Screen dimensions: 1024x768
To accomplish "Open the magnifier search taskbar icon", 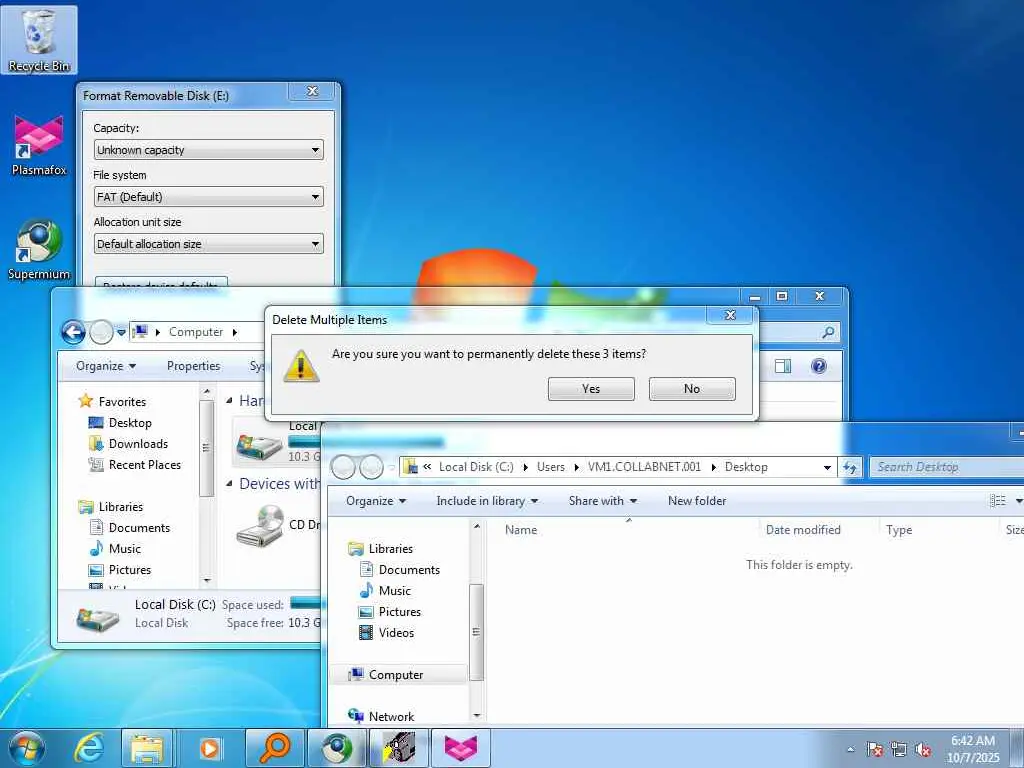I will (x=275, y=748).
